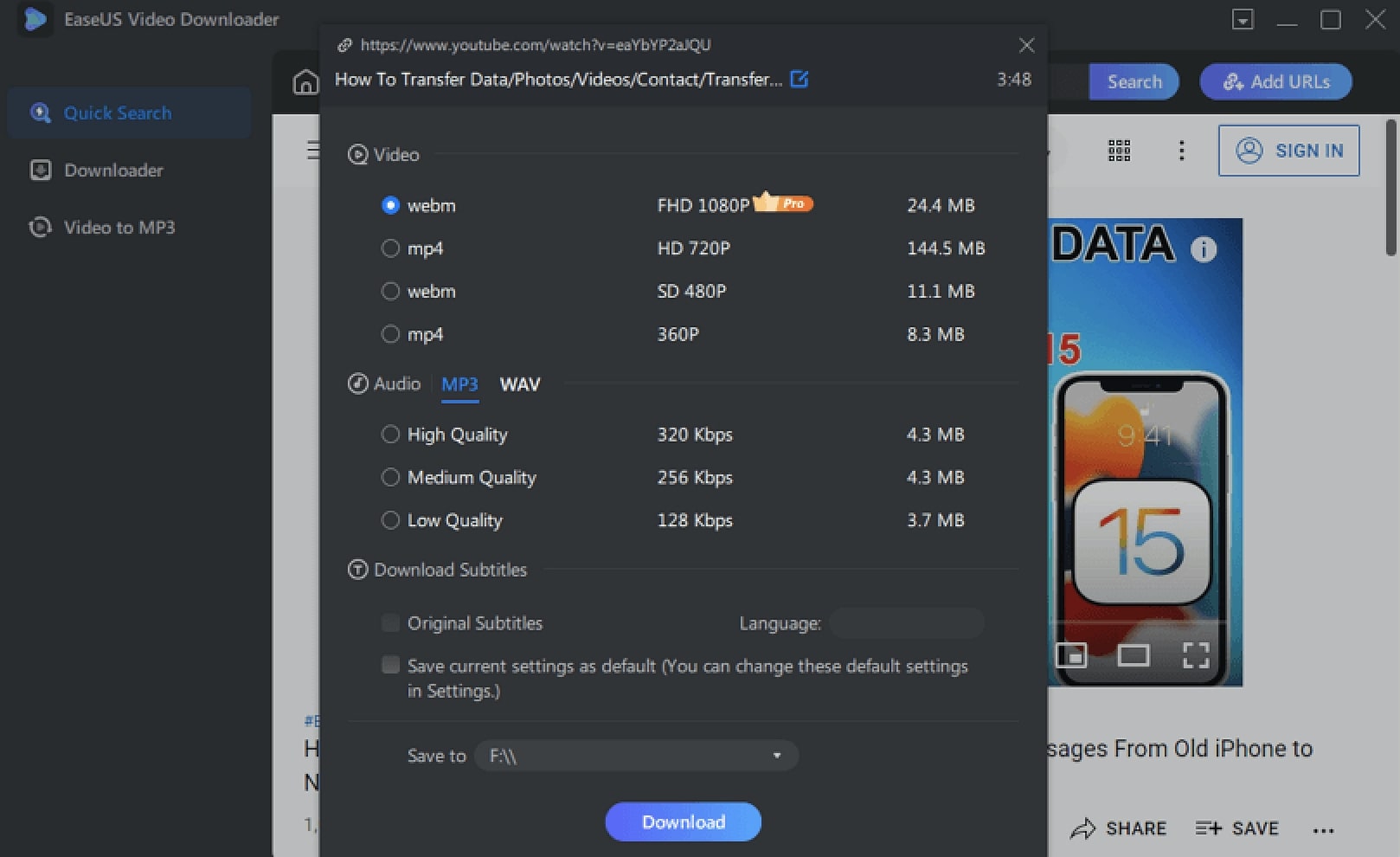Click the video info icon
This screenshot has height=857, width=1400.
tap(1204, 249)
